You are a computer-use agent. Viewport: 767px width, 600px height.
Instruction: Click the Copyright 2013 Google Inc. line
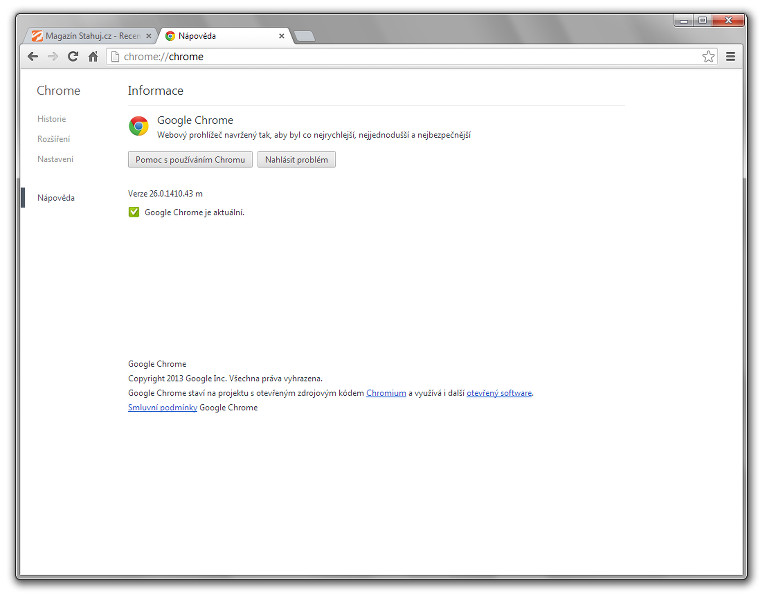pos(225,378)
